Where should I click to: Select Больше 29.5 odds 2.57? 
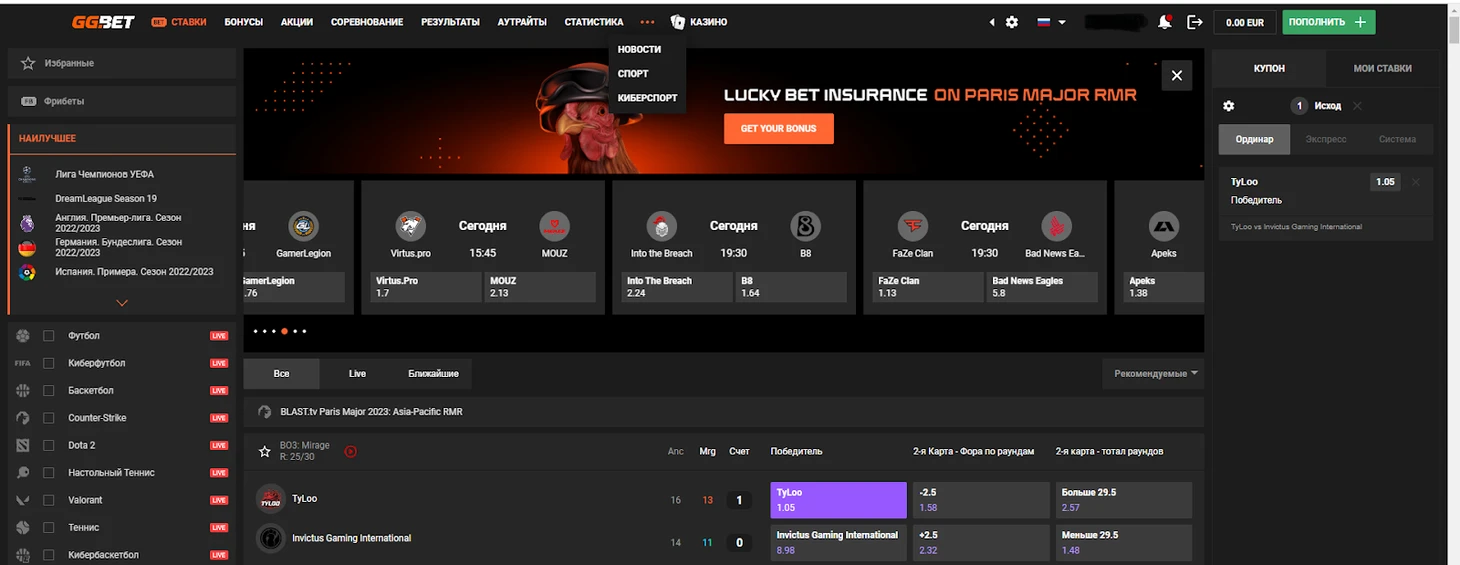tap(1124, 500)
